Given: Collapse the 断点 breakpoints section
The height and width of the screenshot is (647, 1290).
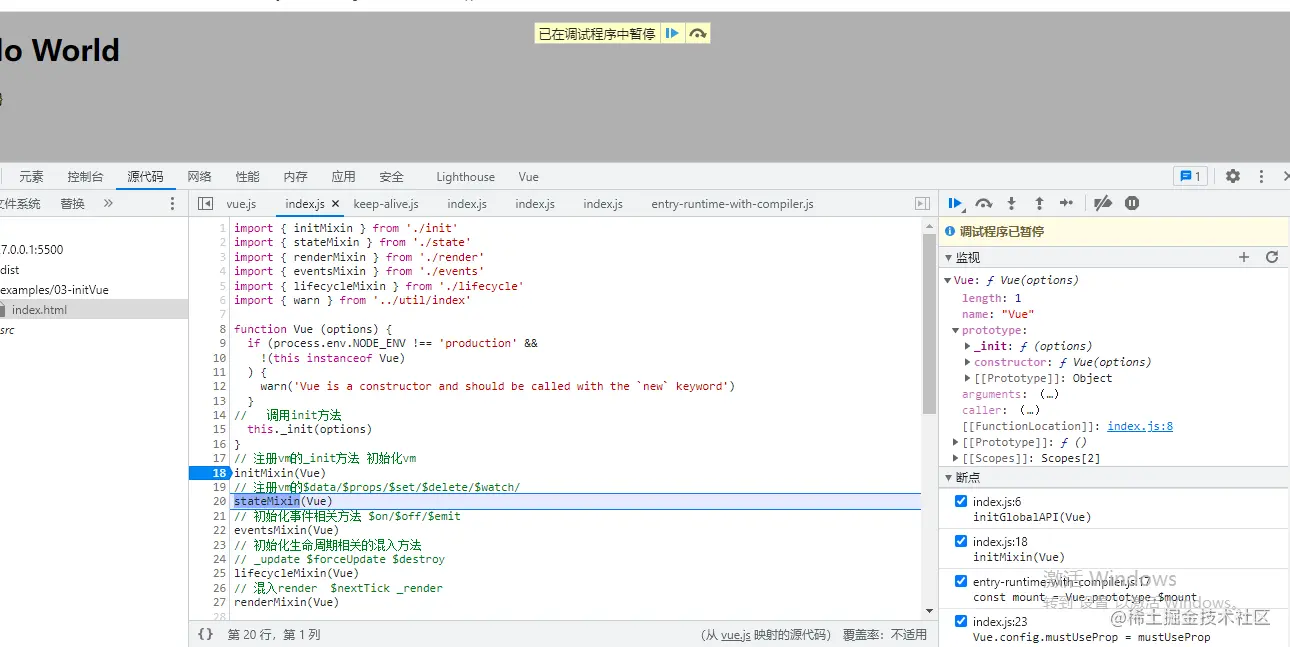Looking at the screenshot, I should pyautogui.click(x=948, y=477).
